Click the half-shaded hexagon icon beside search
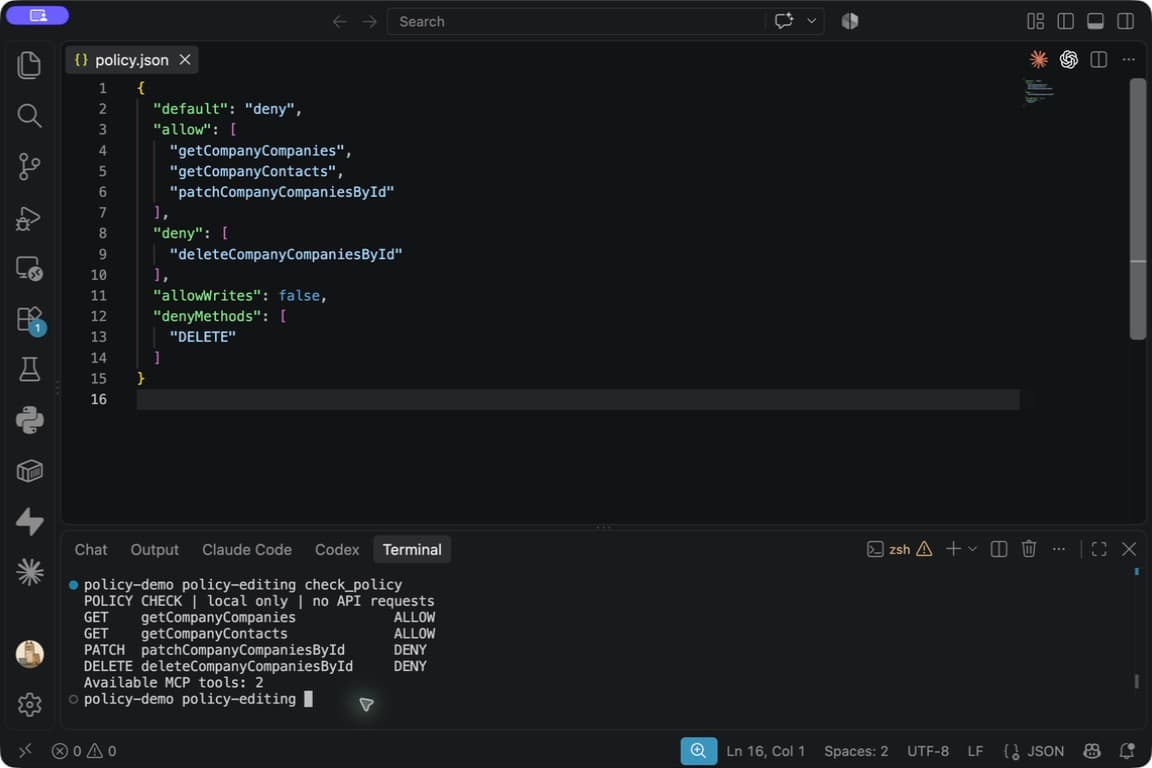 point(850,21)
